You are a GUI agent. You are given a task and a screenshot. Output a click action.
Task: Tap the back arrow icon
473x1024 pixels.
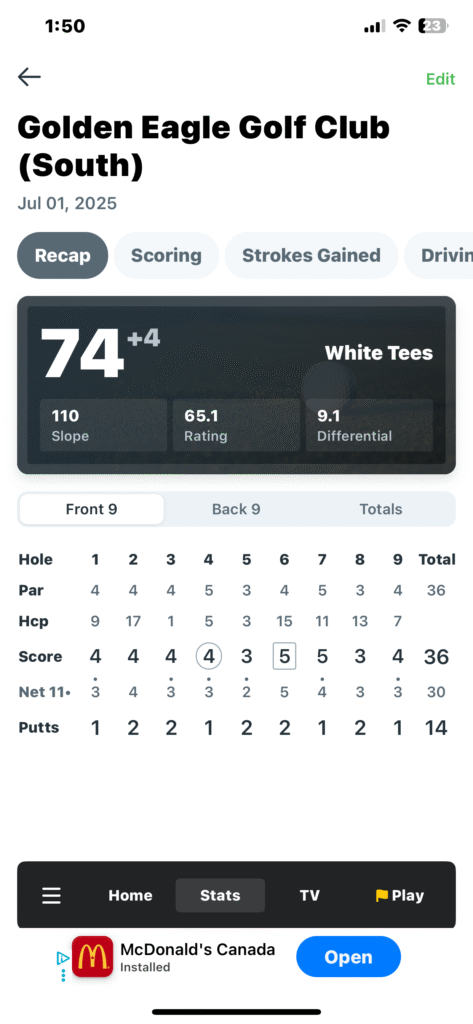pyautogui.click(x=29, y=77)
